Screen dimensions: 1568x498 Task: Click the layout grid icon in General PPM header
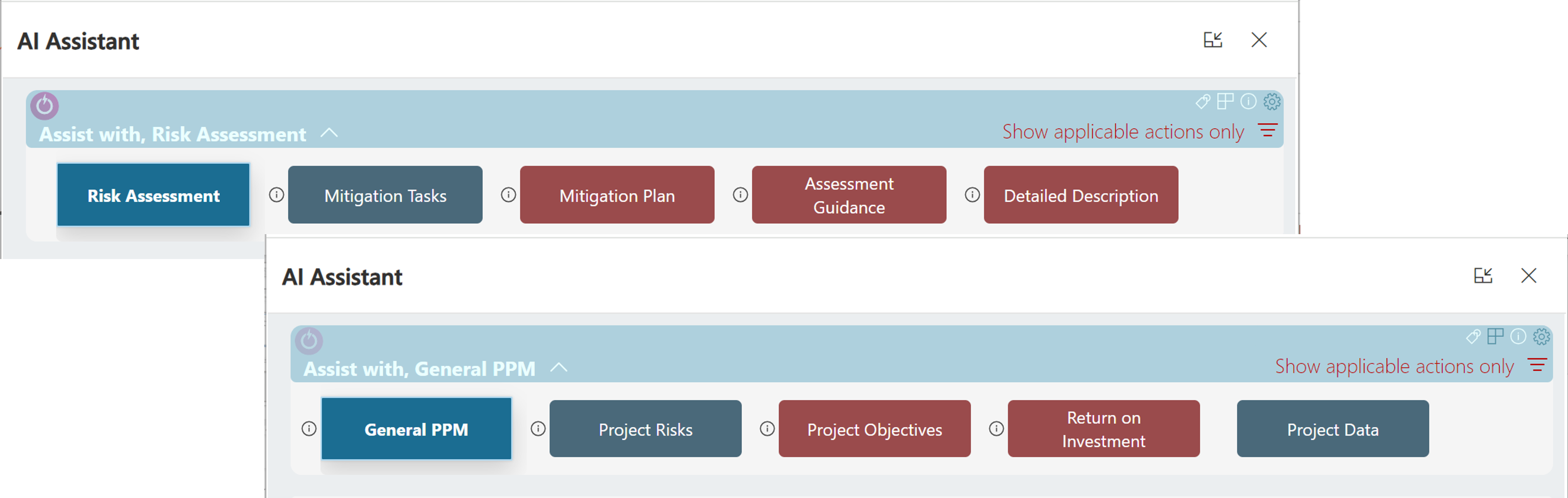[1495, 336]
